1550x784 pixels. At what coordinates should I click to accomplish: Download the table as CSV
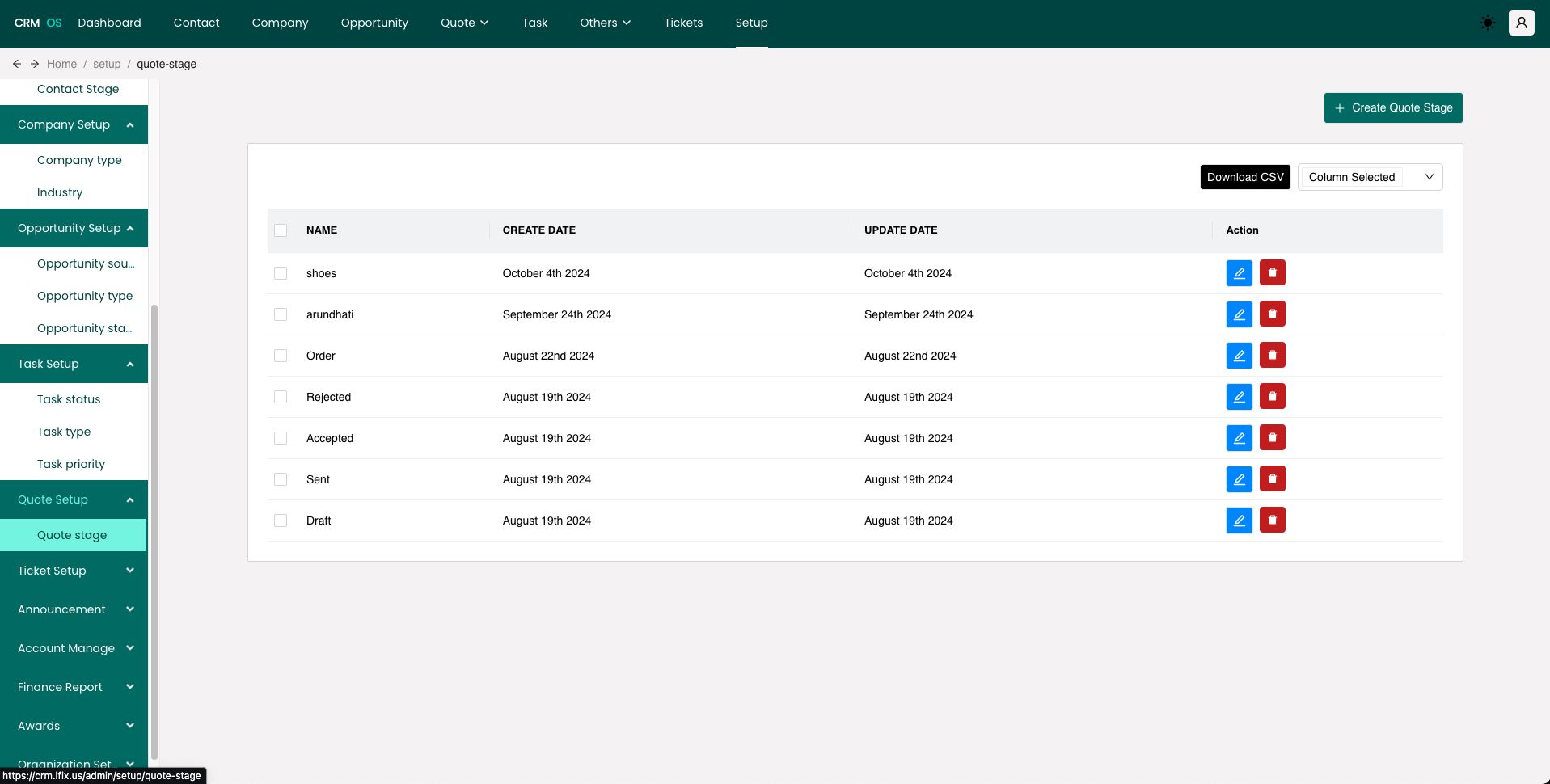pos(1244,177)
